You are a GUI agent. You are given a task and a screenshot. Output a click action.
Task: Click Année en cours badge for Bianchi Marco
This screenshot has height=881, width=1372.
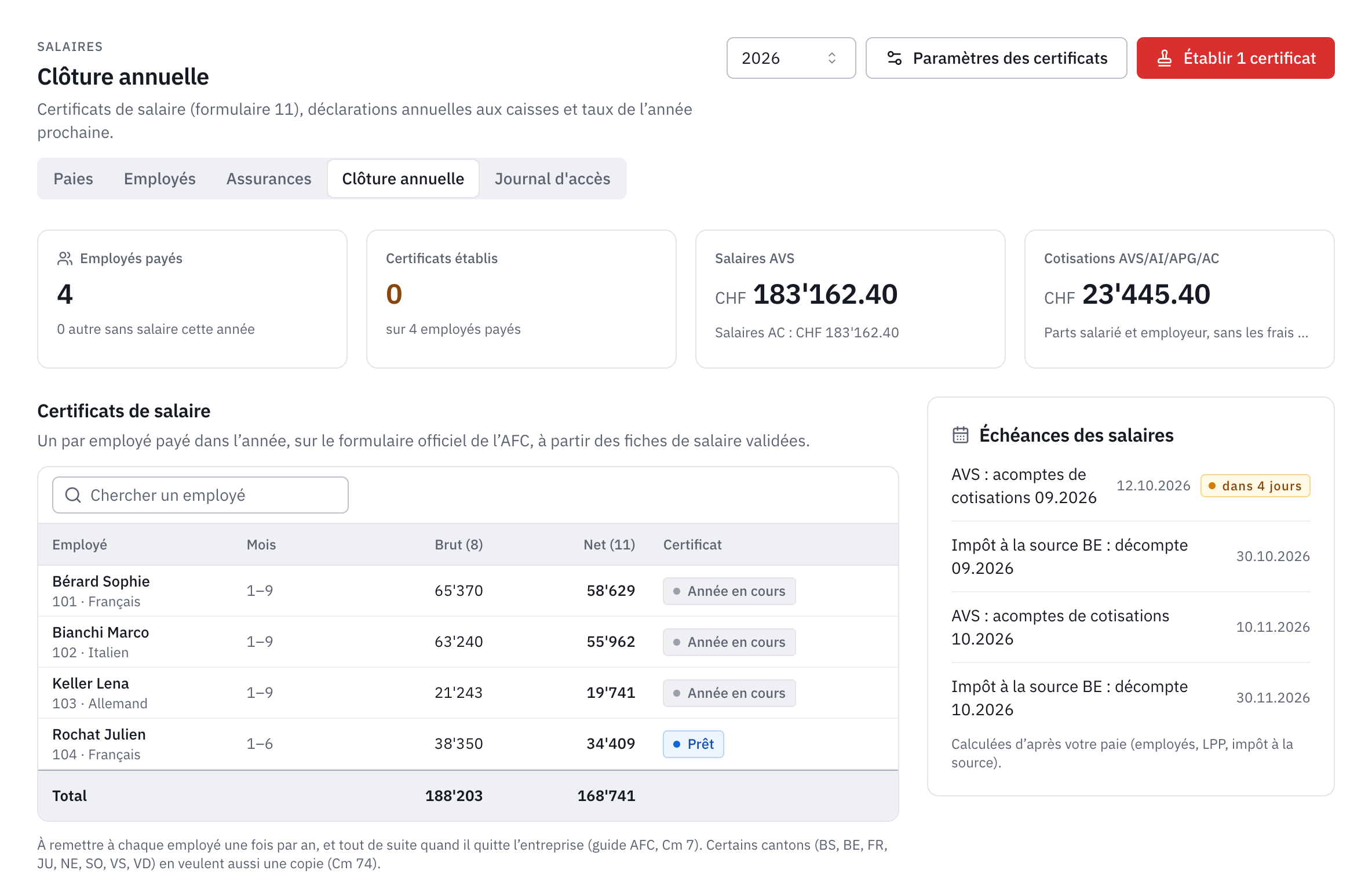coord(729,642)
